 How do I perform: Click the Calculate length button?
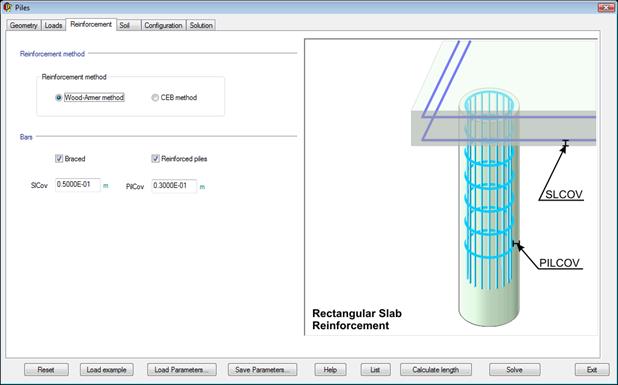436,370
